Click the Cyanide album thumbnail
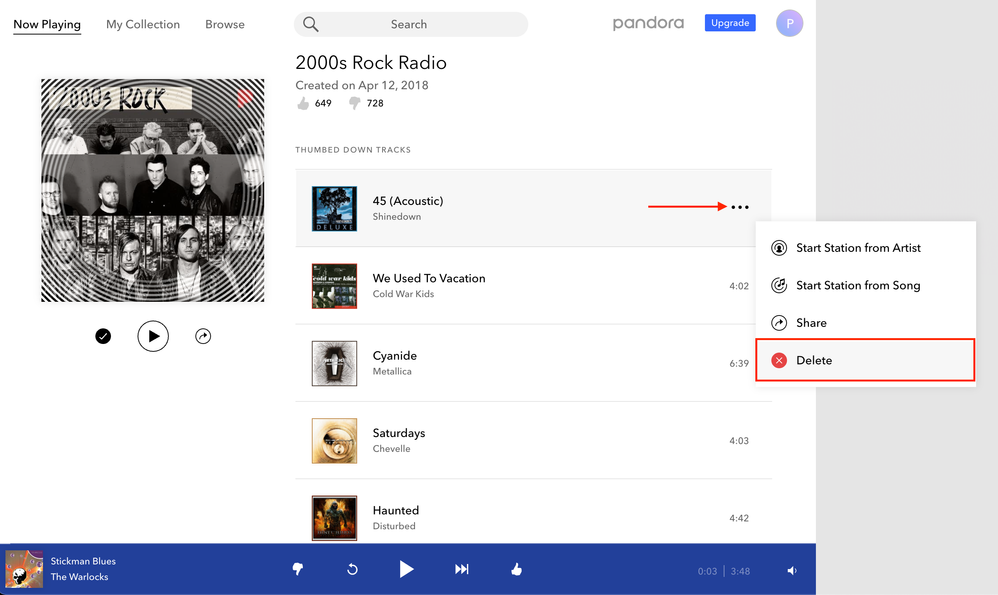This screenshot has height=595, width=998. (x=334, y=363)
